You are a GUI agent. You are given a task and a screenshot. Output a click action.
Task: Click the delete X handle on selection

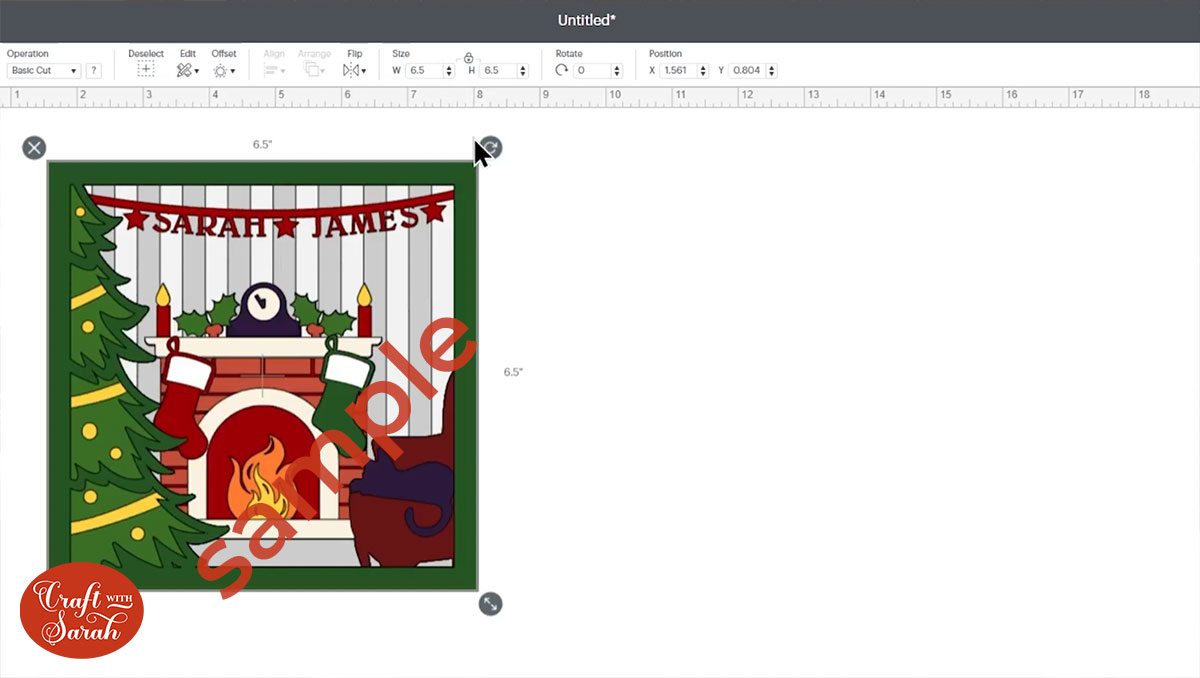(x=34, y=148)
